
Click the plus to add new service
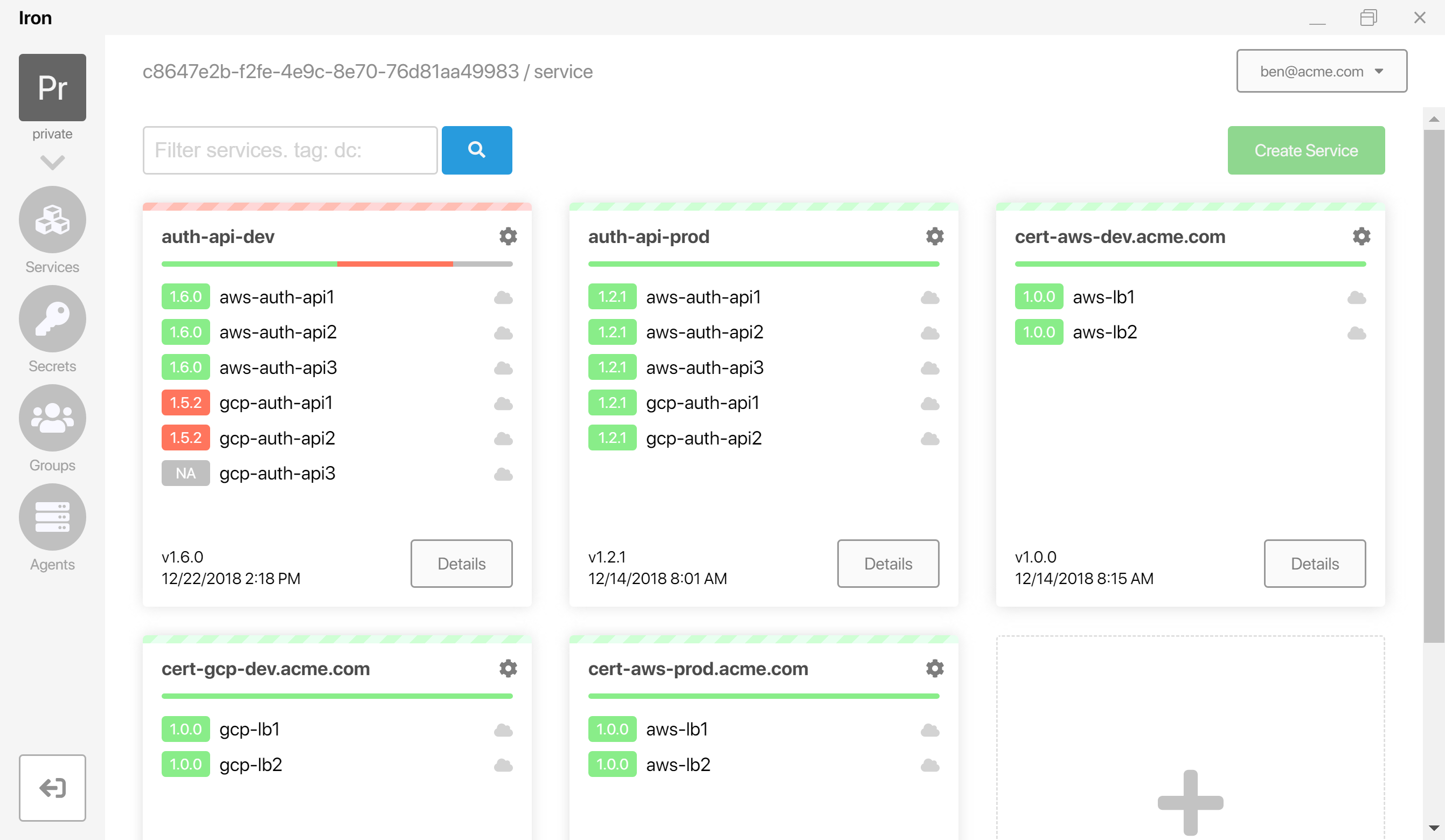(x=1190, y=802)
